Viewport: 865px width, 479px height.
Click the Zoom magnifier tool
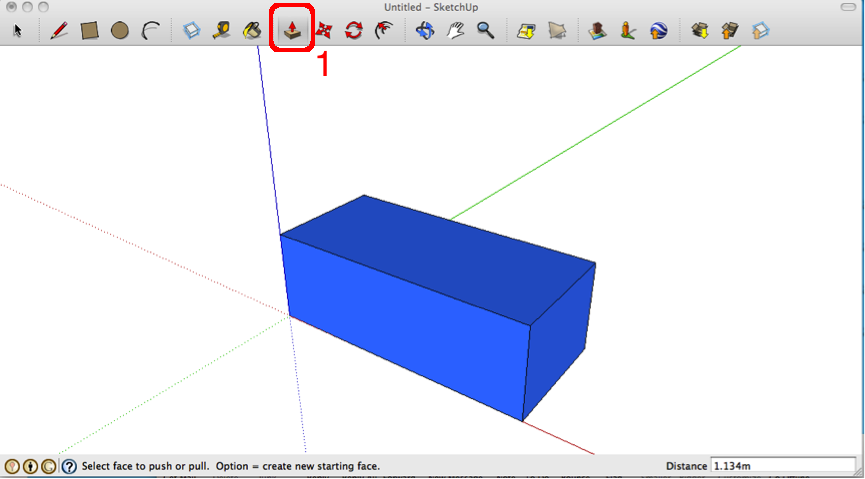point(486,31)
